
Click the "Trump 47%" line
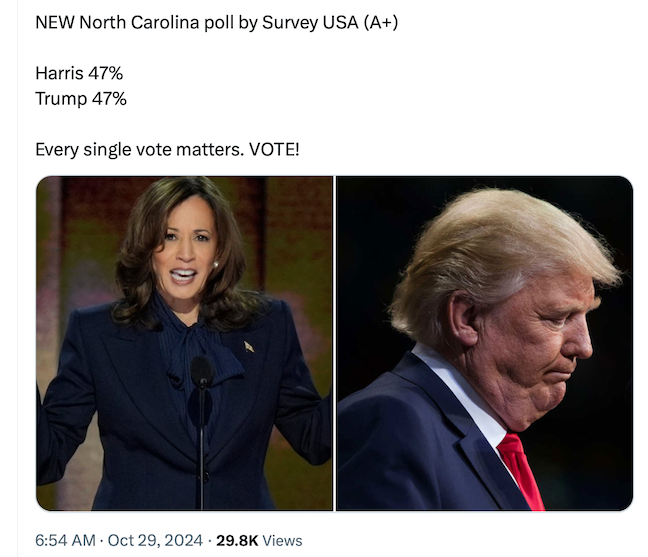81,98
